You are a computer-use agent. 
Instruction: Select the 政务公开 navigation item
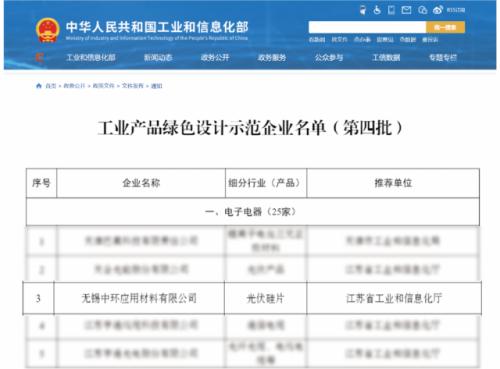[215, 57]
